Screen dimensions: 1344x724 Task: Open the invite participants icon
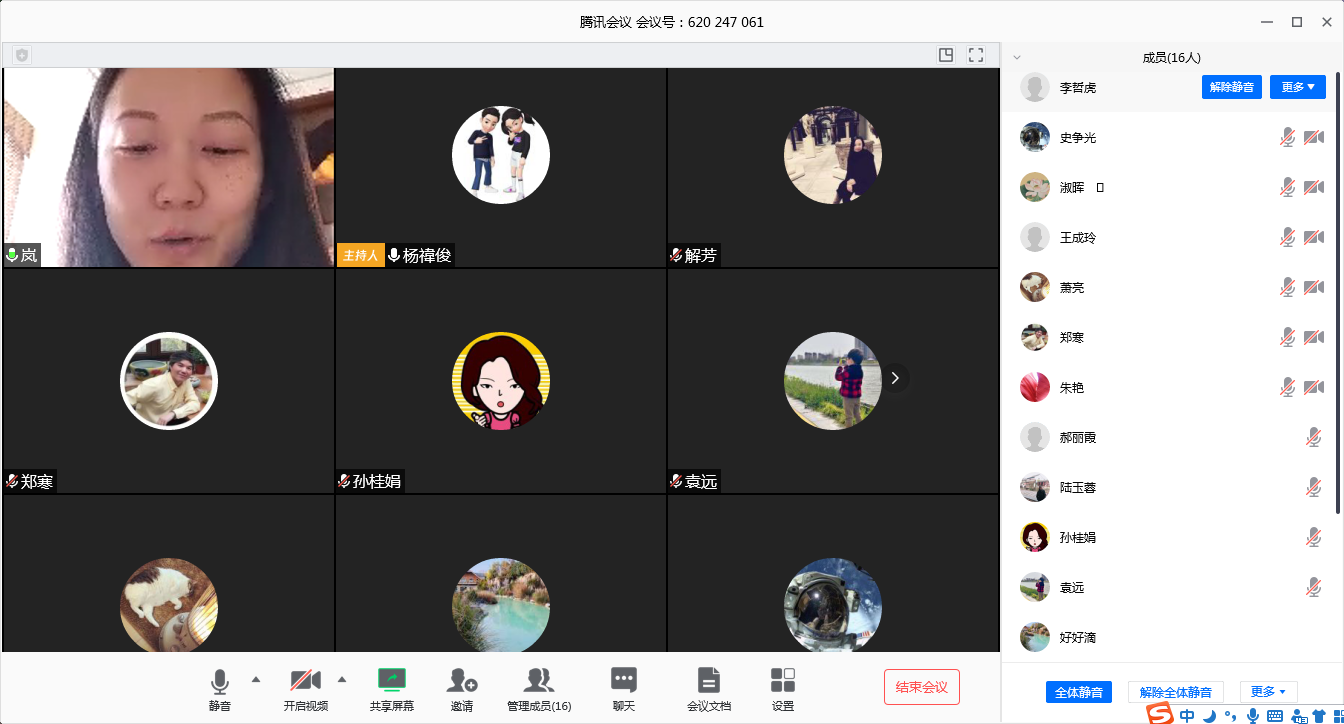(461, 681)
